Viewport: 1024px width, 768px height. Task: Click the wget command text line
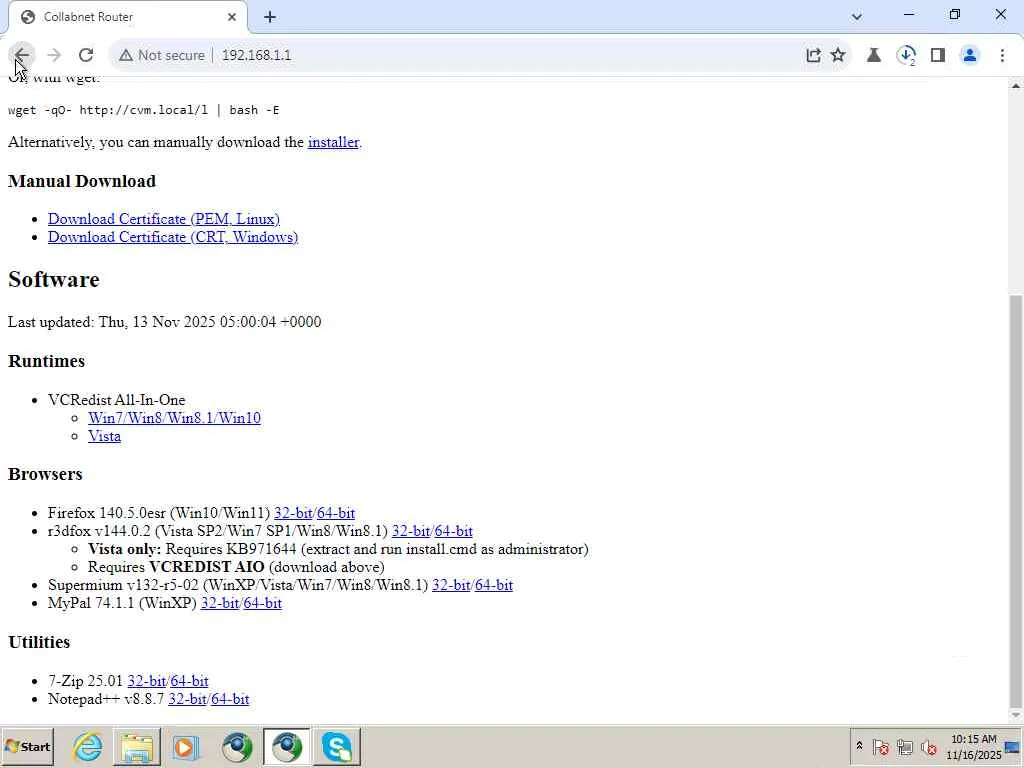(144, 110)
